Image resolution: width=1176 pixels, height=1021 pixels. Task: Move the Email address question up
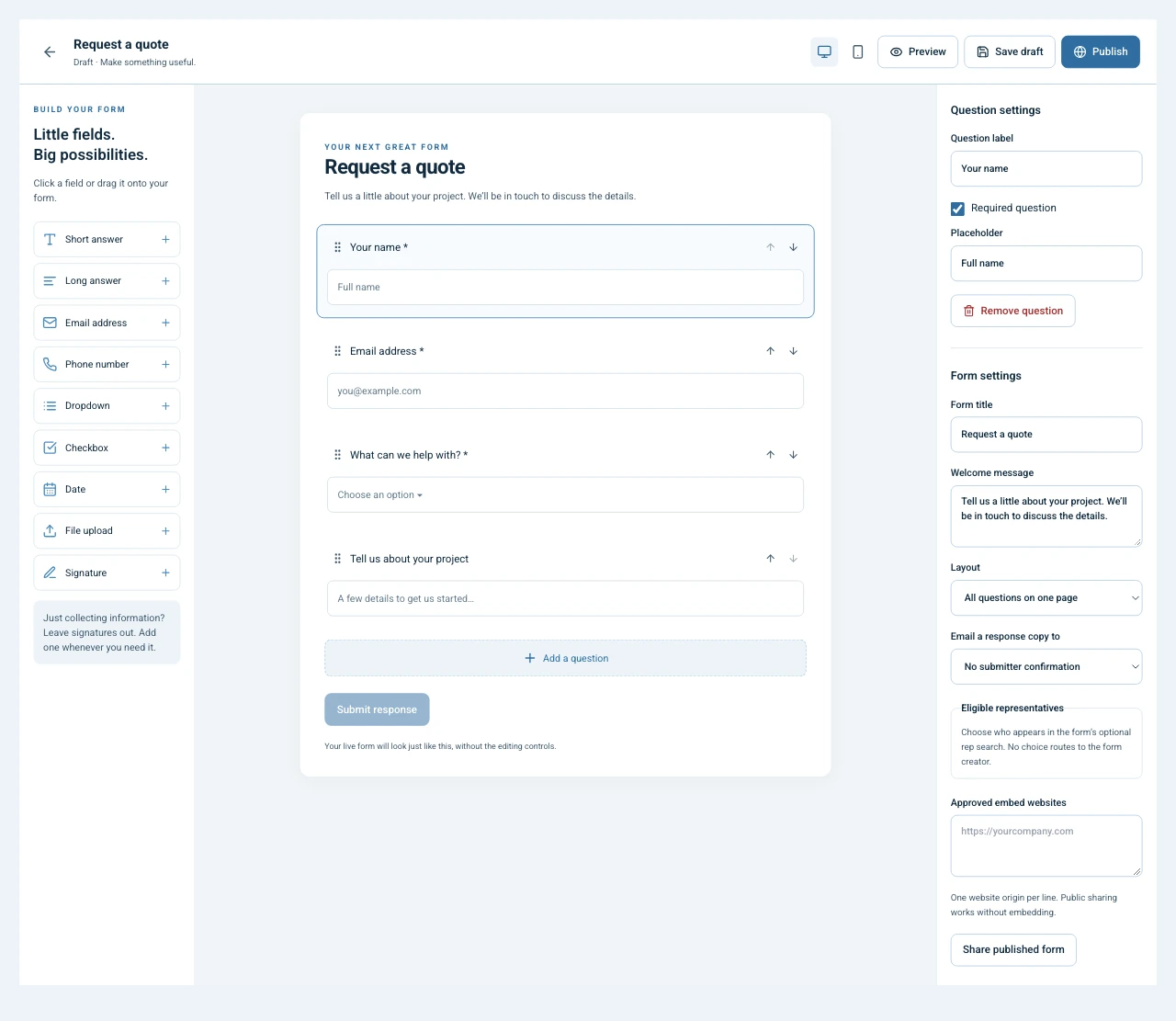pyautogui.click(x=770, y=351)
